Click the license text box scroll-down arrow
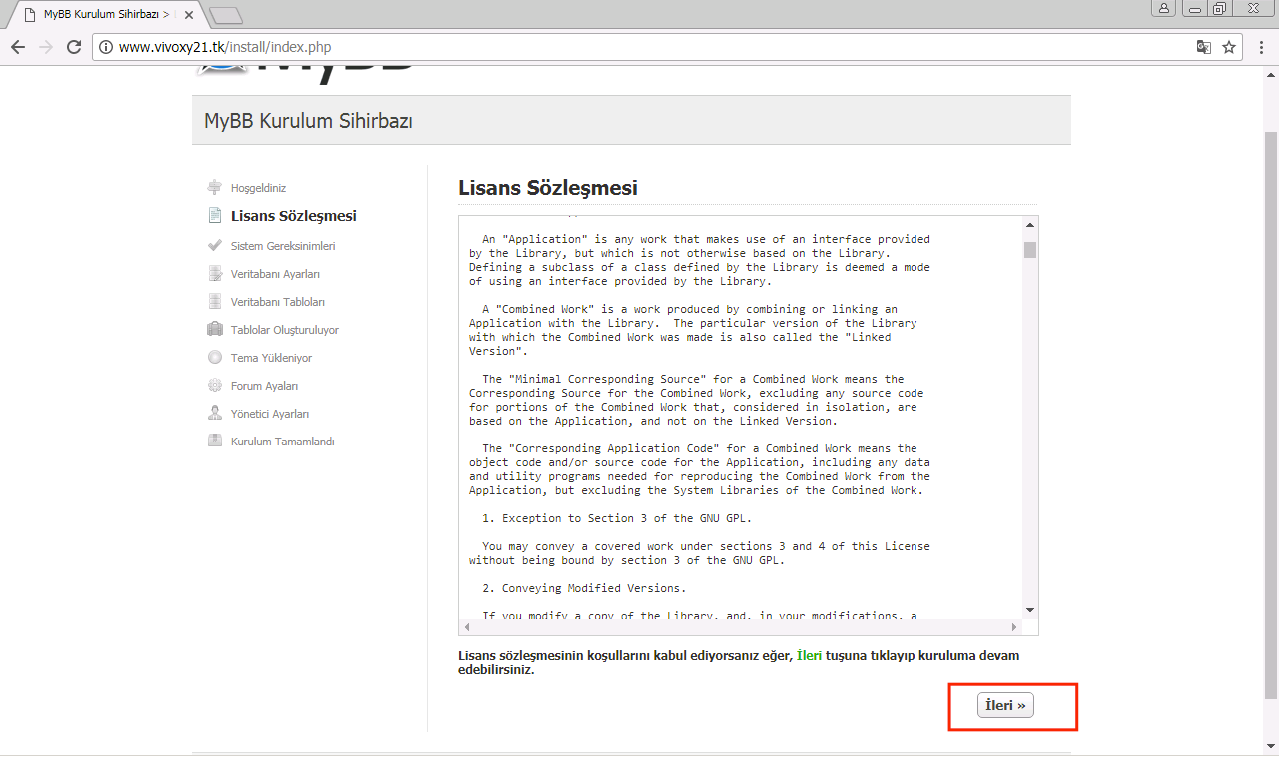1279x757 pixels. tap(1030, 609)
